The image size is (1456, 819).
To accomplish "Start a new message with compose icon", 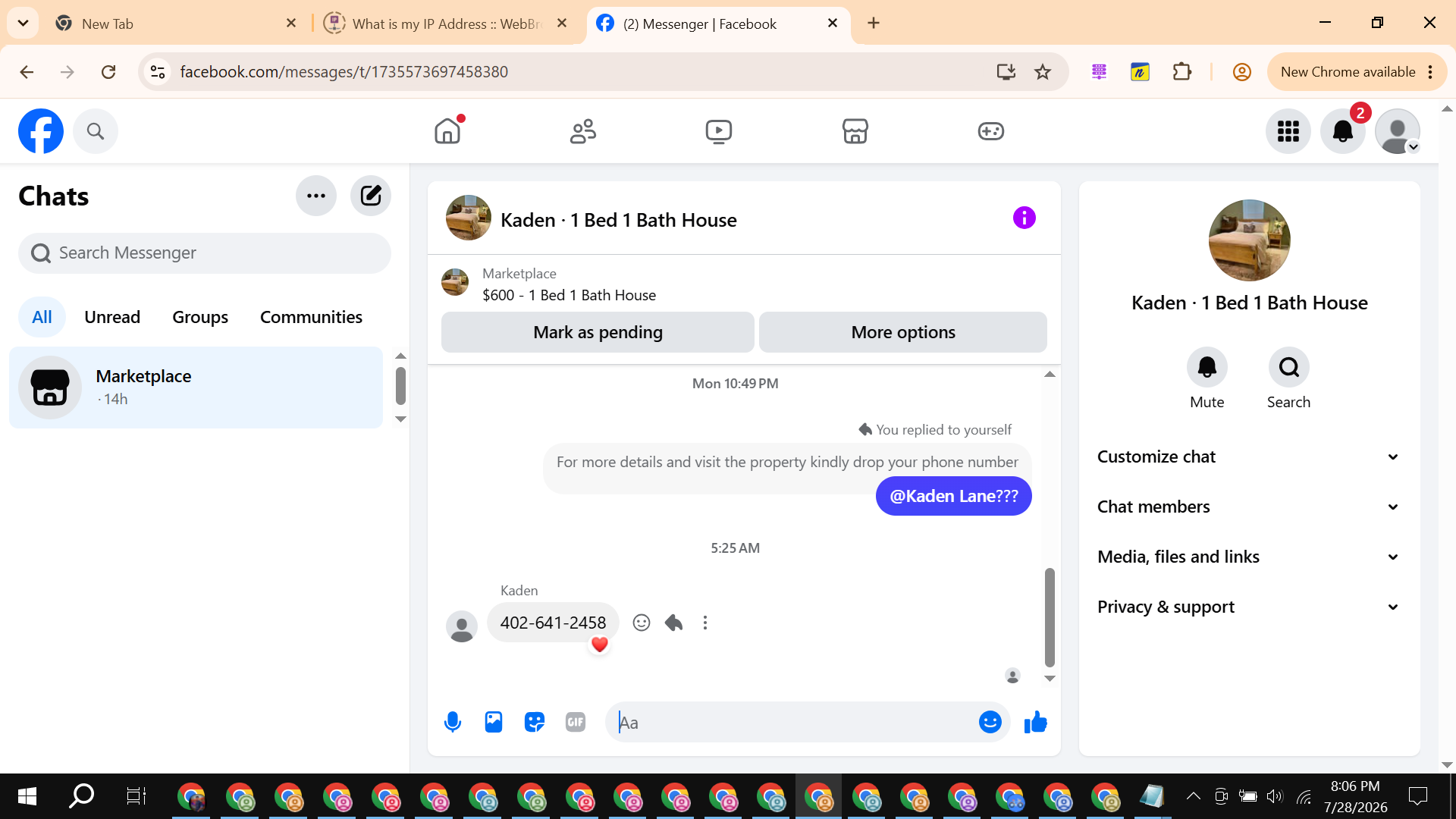I will click(371, 196).
